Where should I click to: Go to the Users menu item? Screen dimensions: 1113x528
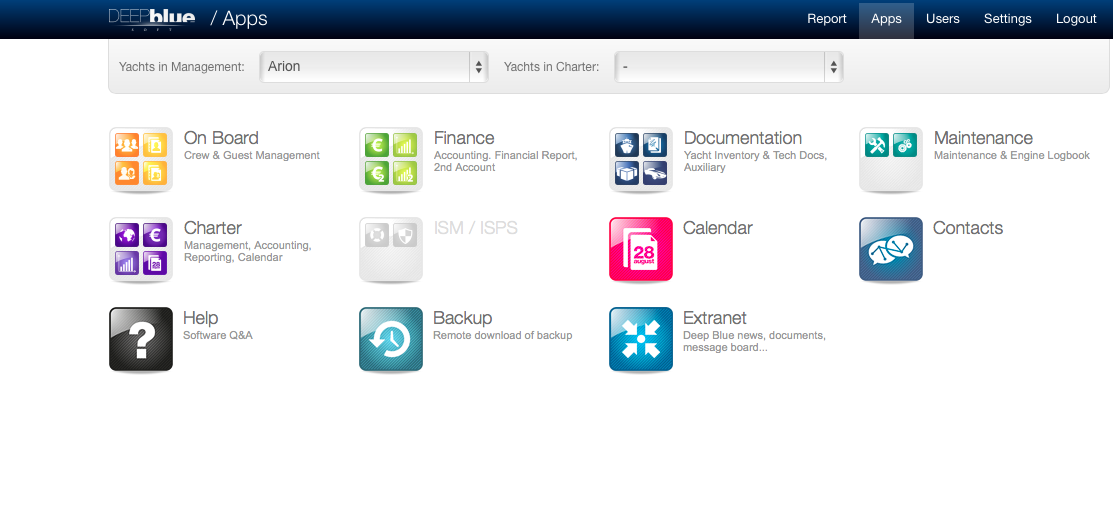[x=942, y=19]
